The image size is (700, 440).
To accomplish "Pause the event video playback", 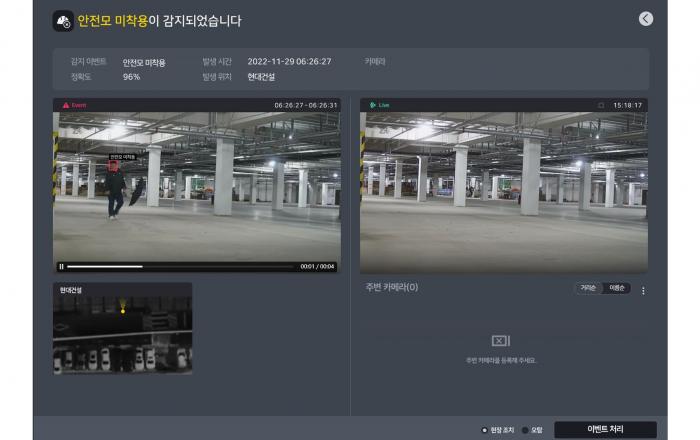I will pyautogui.click(x=61, y=267).
